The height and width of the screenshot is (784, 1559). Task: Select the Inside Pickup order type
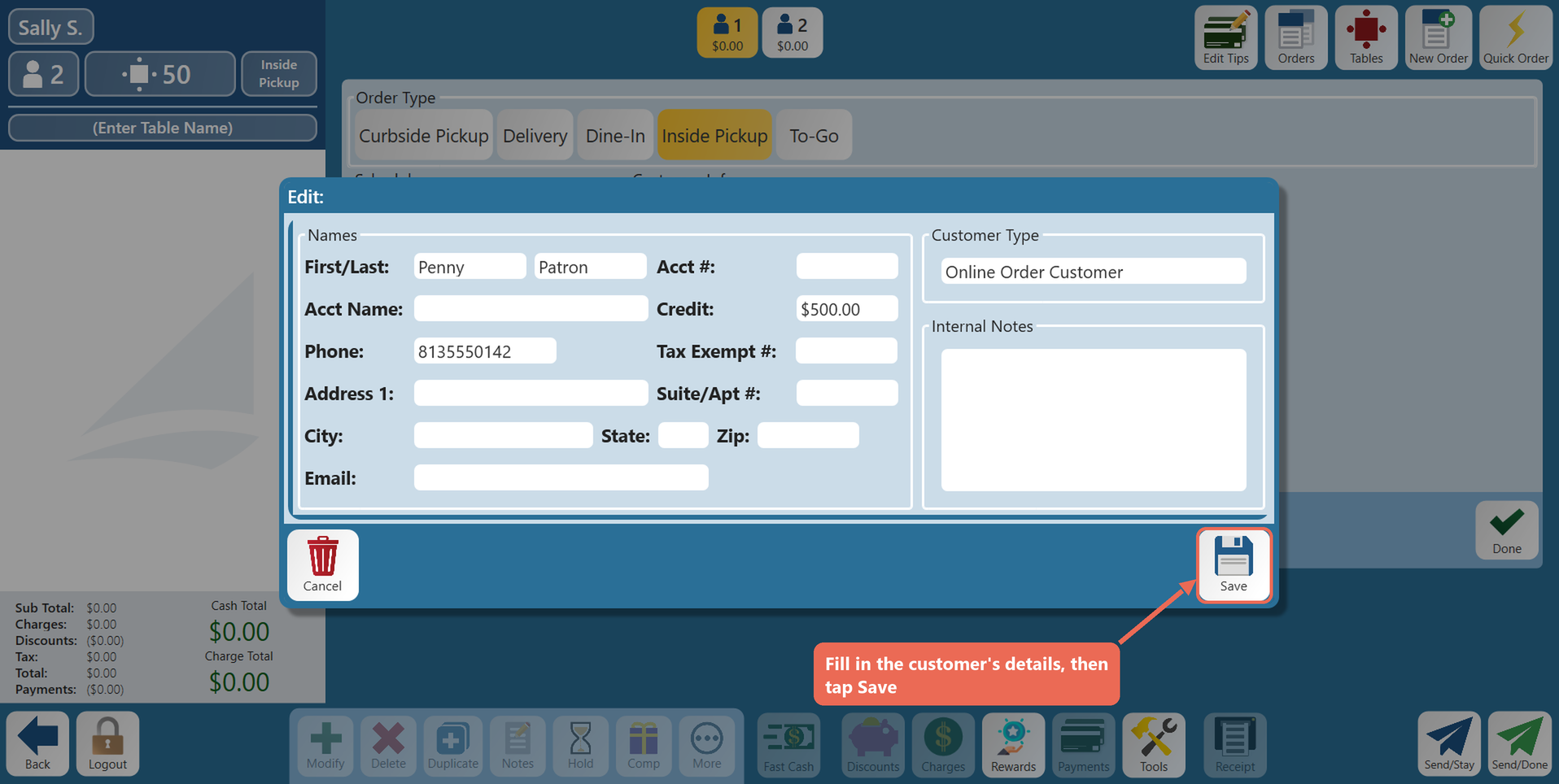point(714,135)
